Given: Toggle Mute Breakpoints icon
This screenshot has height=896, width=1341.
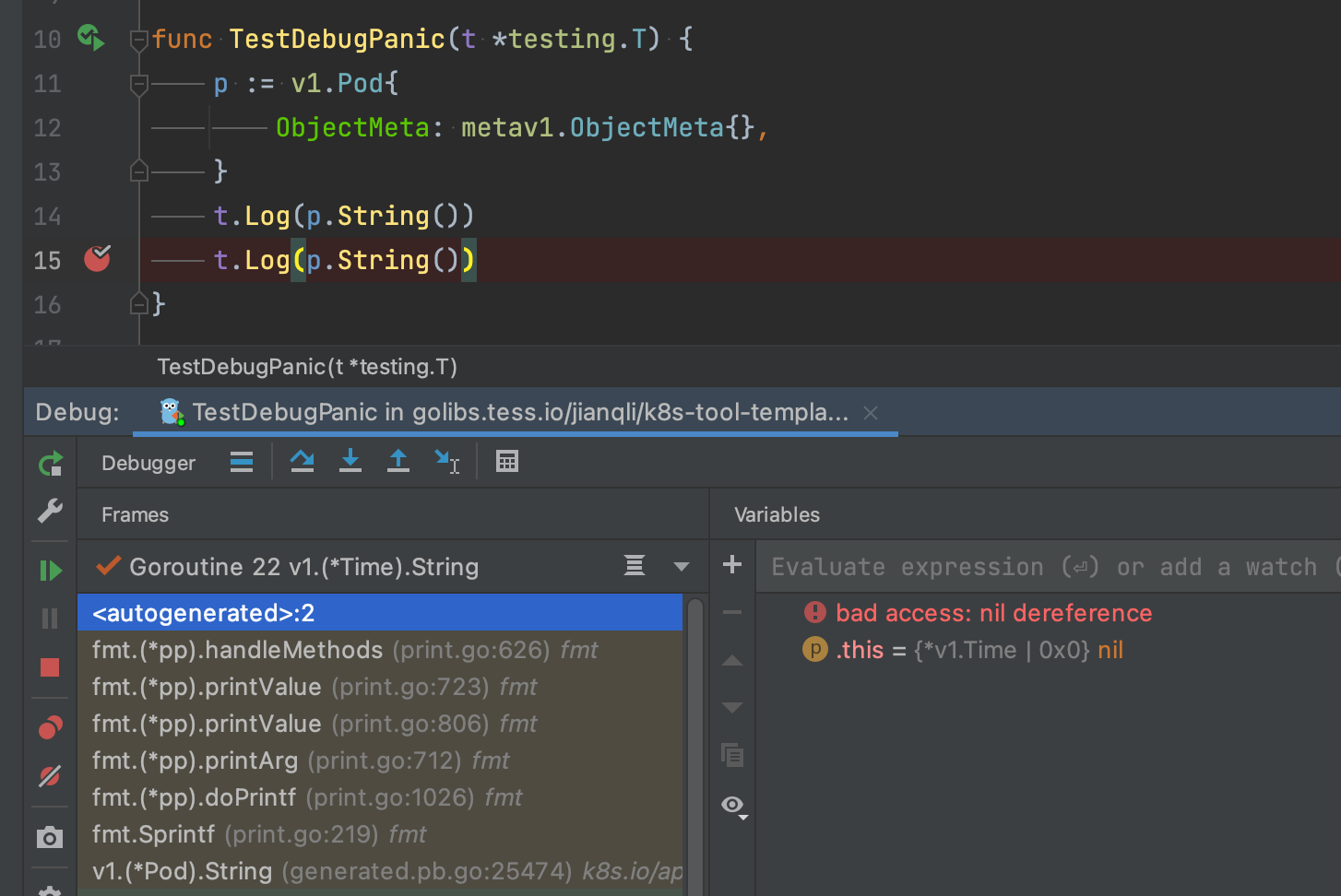Looking at the screenshot, I should (51, 776).
